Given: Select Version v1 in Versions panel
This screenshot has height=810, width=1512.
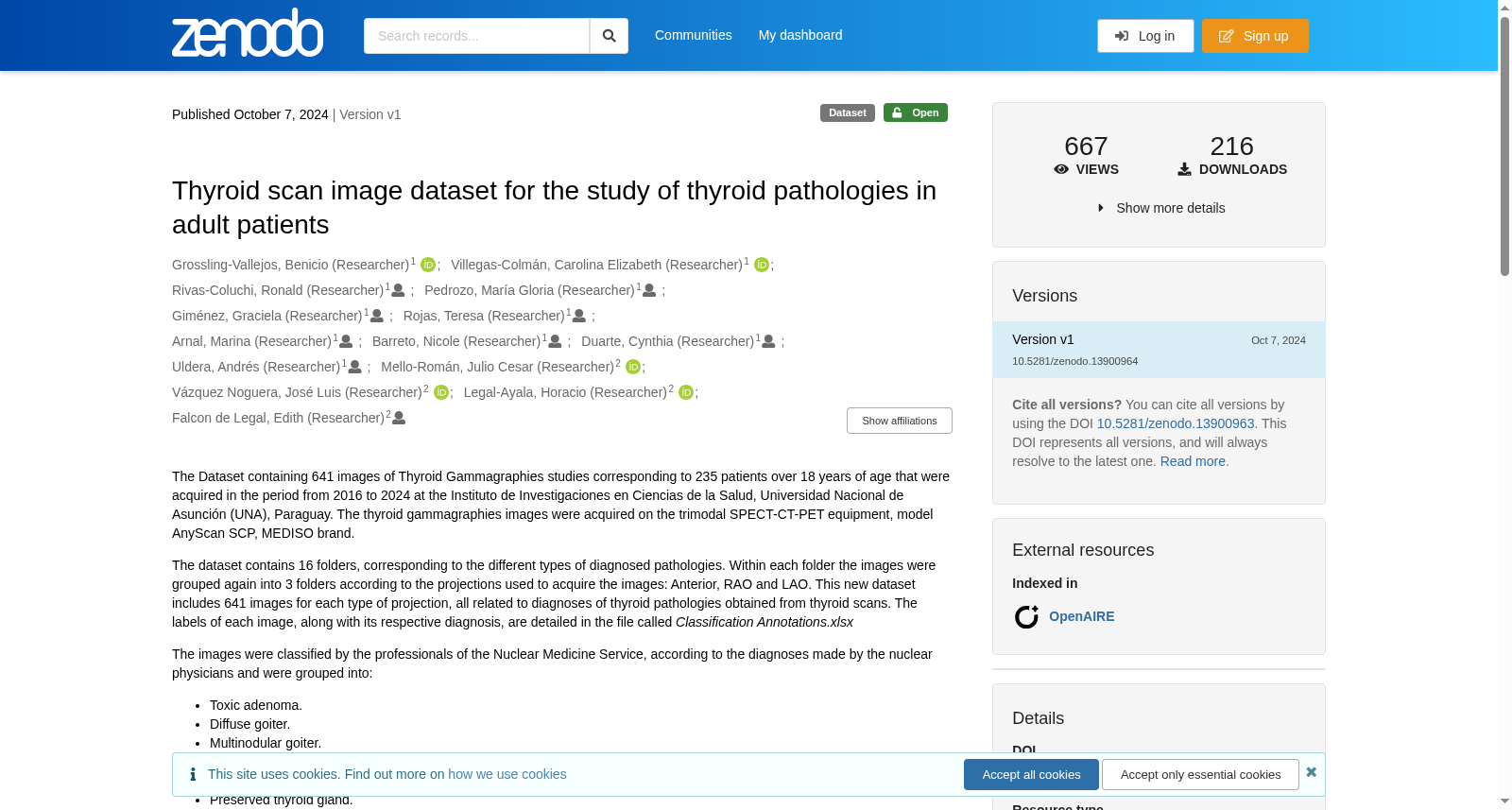Looking at the screenshot, I should 1159,350.
